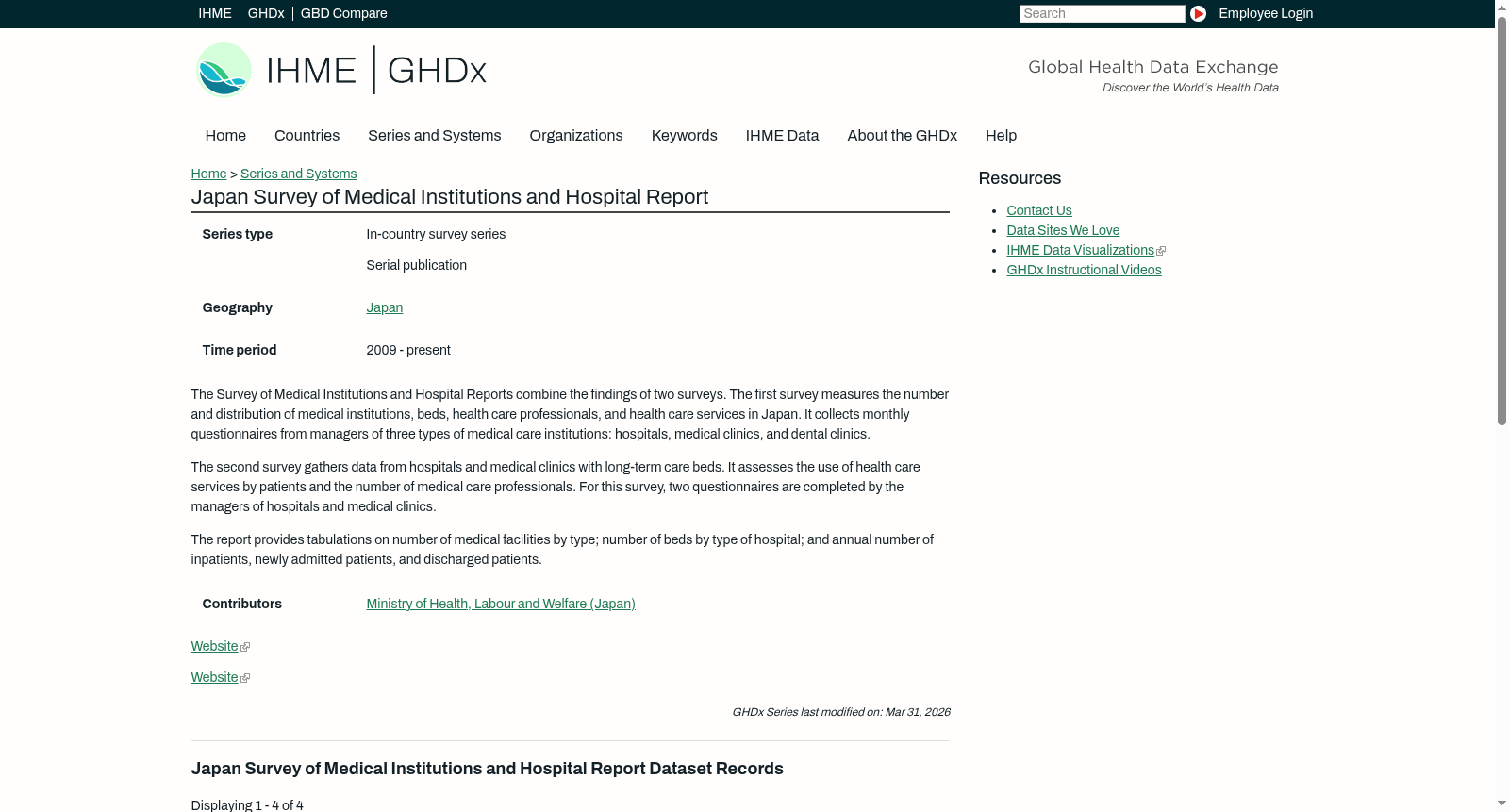Image resolution: width=1509 pixels, height=812 pixels.
Task: Go to Home via breadcrumb
Action: click(x=208, y=174)
